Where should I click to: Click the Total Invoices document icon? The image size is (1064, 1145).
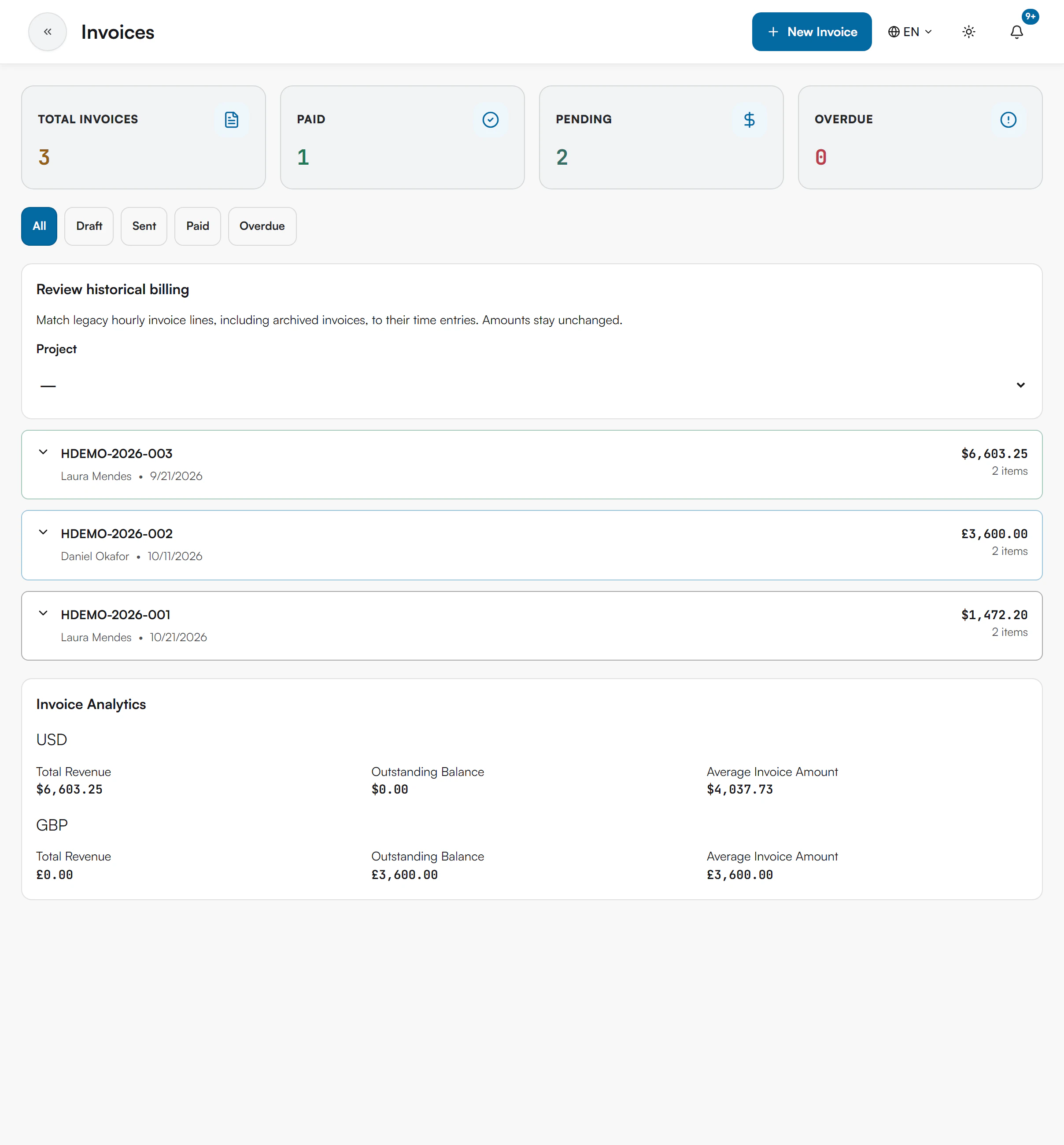coord(232,120)
